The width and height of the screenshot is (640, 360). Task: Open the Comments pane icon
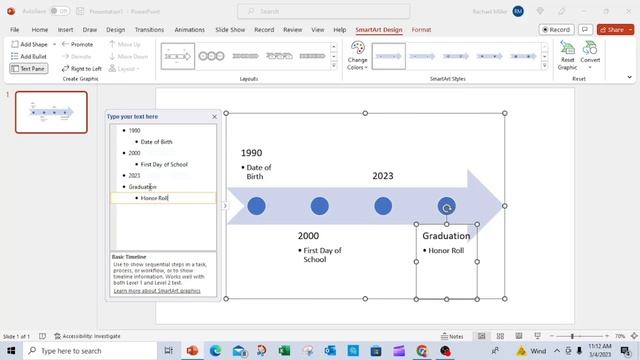tap(585, 30)
